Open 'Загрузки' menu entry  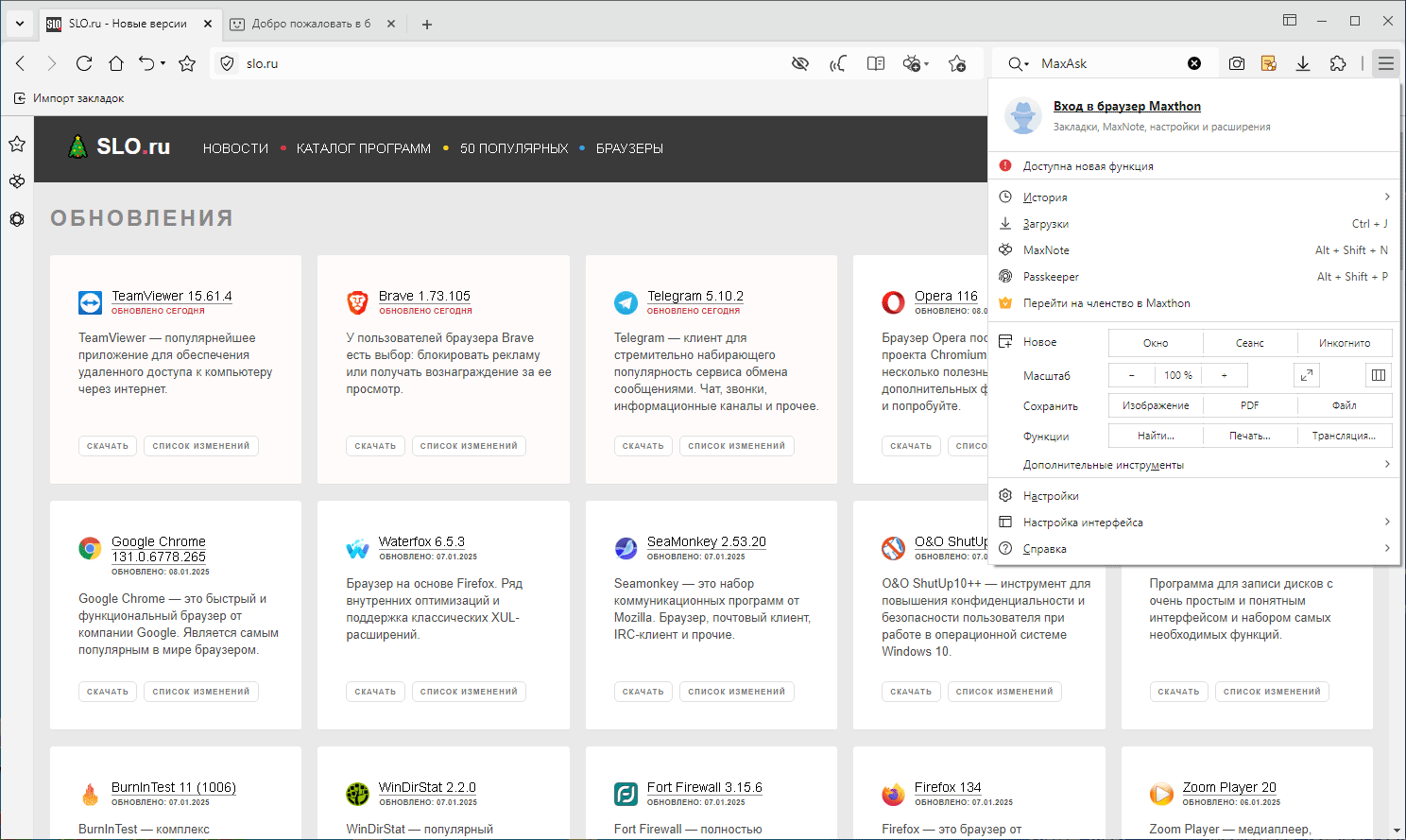[x=1193, y=224]
